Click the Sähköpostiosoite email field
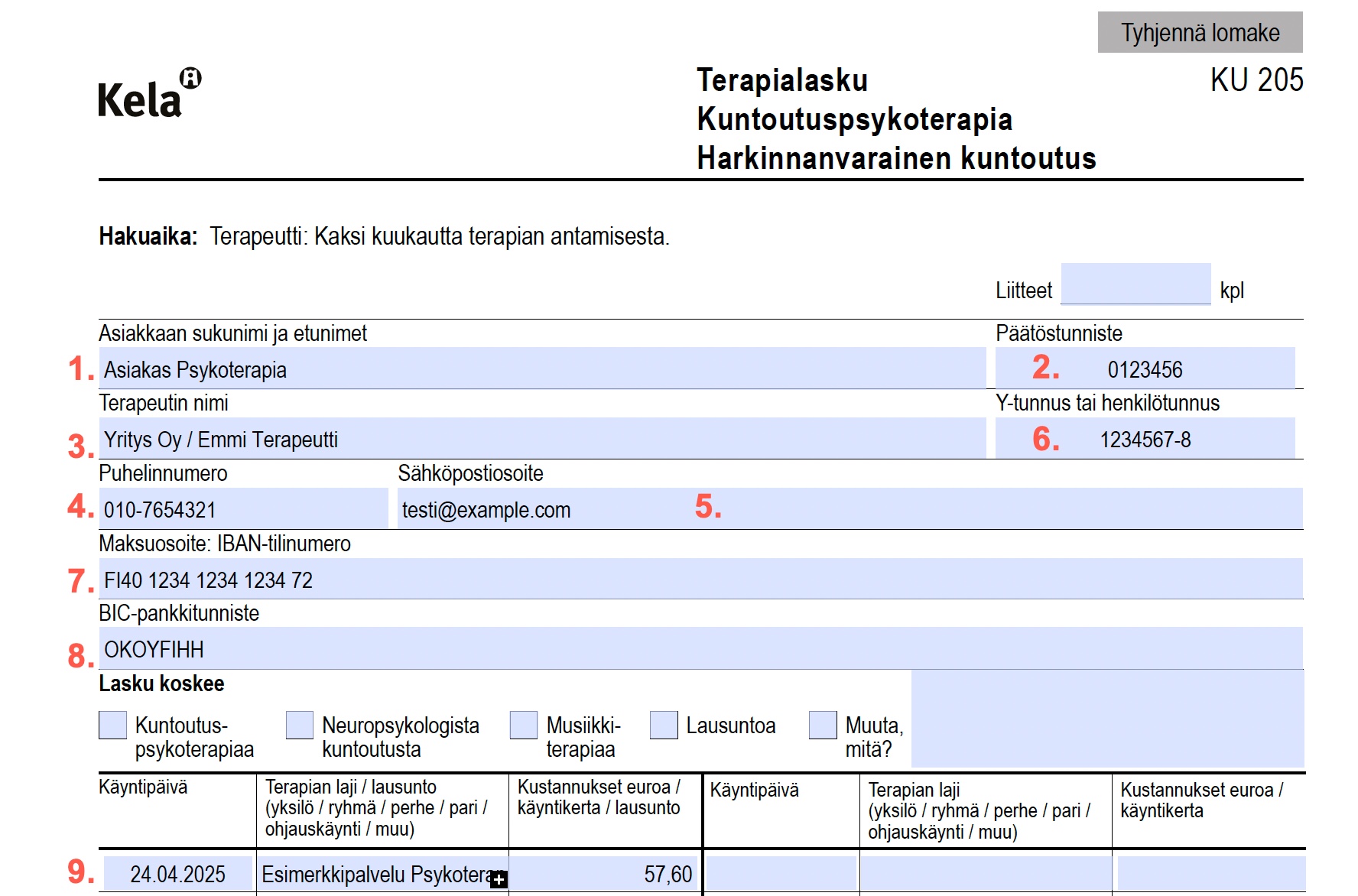This screenshot has width=1358, height=896. pos(849,509)
